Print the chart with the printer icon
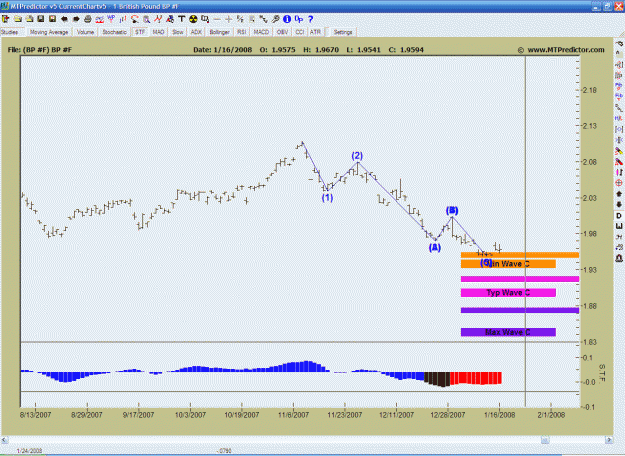This screenshot has width=625, height=456. 88,19
